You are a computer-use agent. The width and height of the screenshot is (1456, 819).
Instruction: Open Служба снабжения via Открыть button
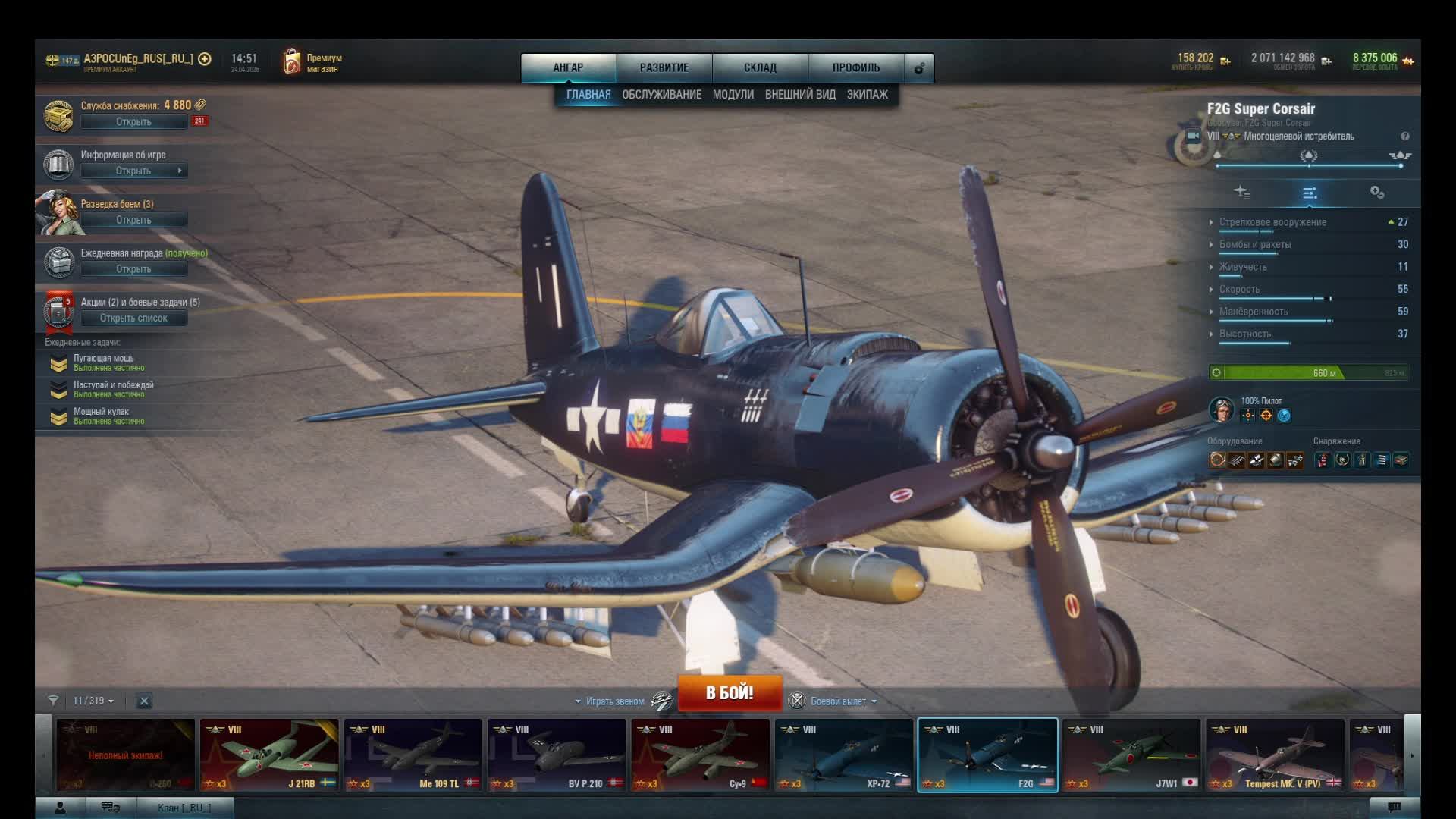133,122
